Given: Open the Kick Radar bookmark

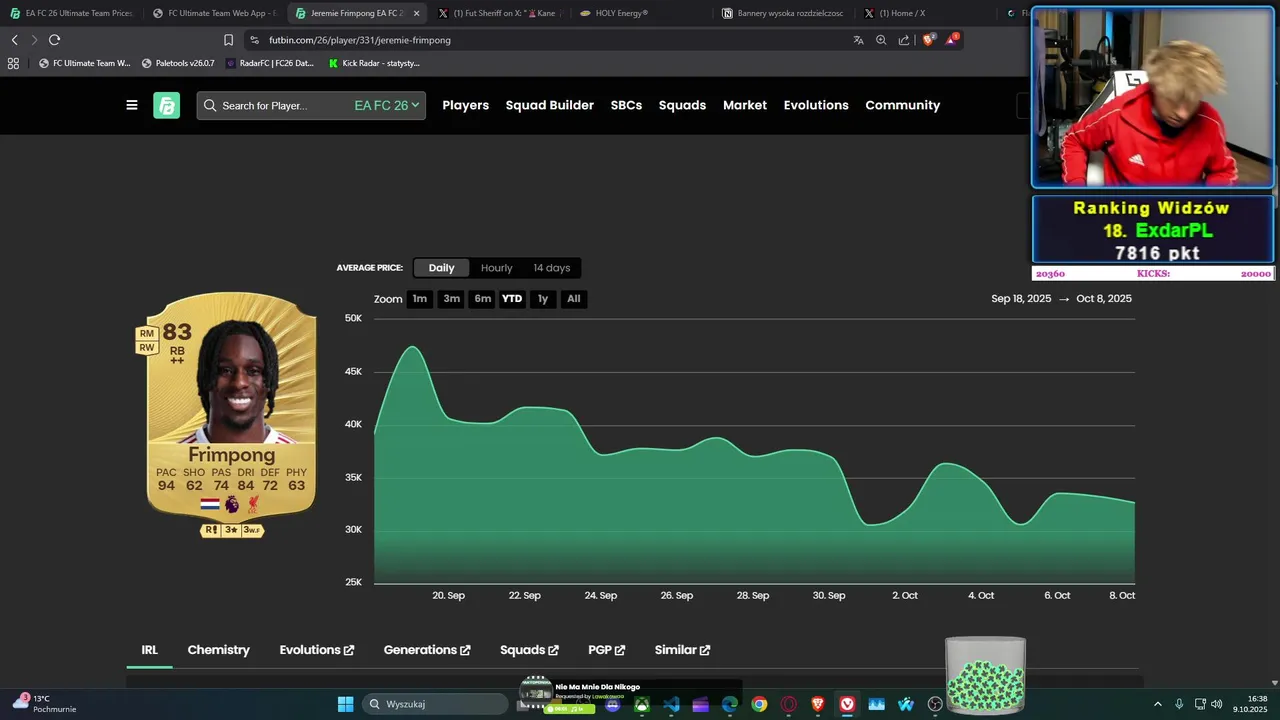Looking at the screenshot, I should point(374,63).
